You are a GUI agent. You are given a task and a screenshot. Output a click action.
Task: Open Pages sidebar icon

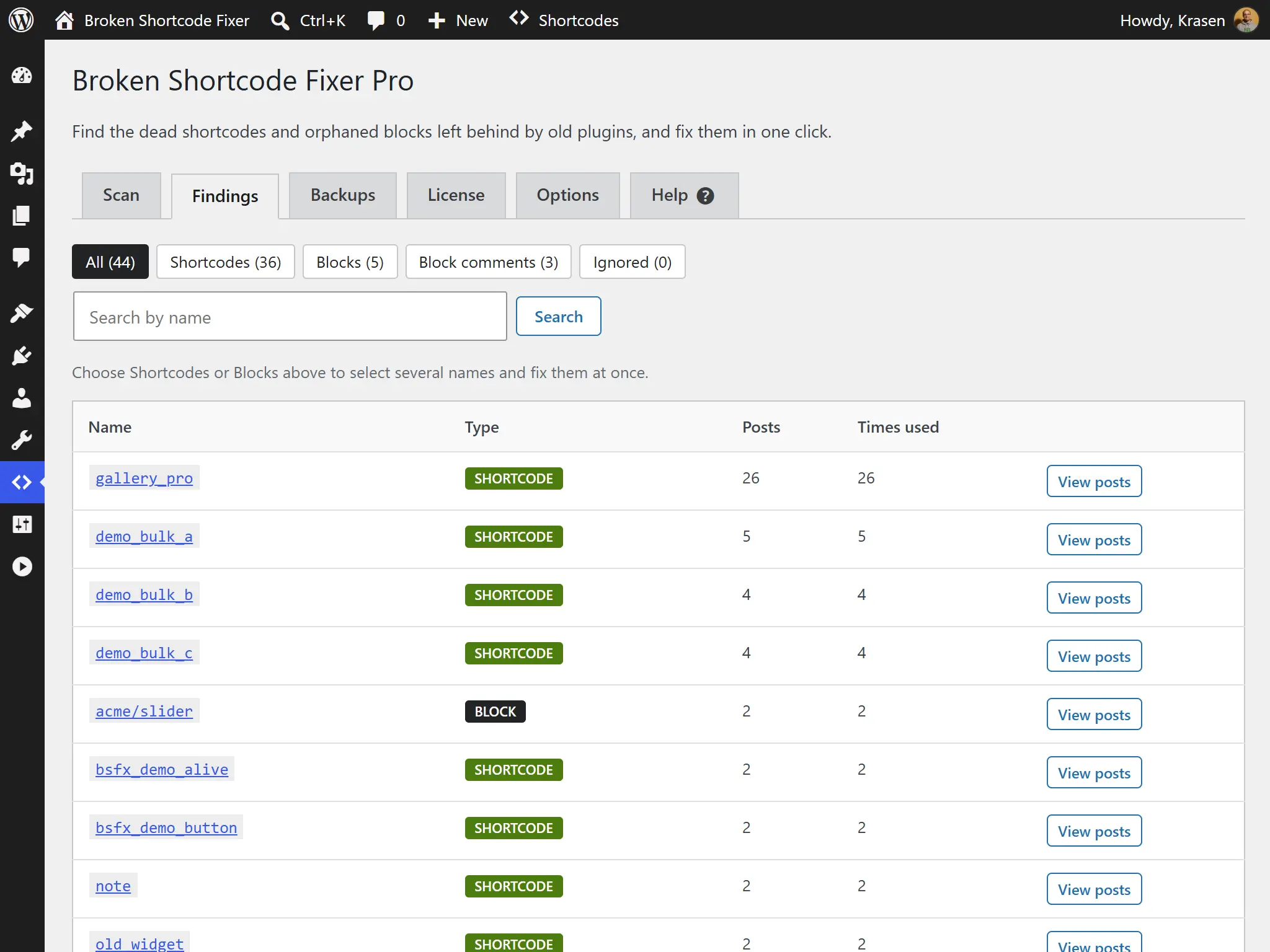click(22, 216)
